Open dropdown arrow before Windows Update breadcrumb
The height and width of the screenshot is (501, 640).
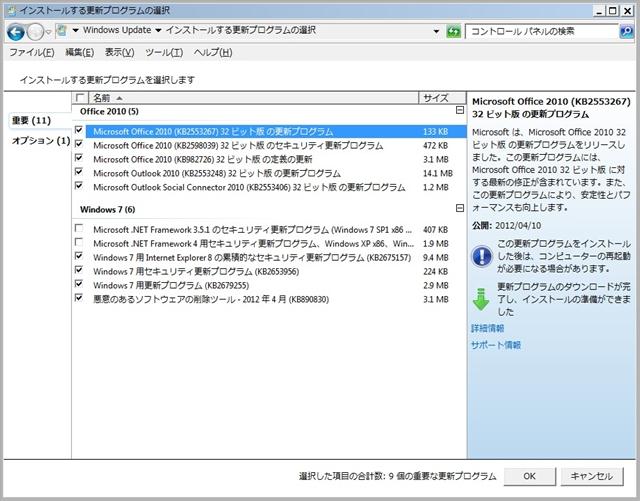tap(76, 31)
